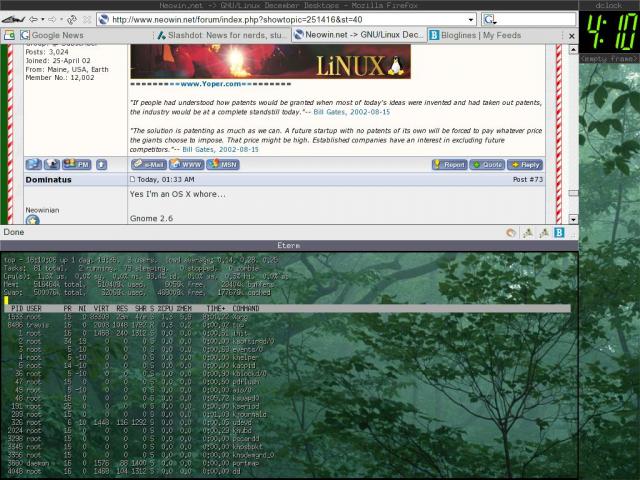Click the VIRT column header in top

pyautogui.click(x=101, y=308)
